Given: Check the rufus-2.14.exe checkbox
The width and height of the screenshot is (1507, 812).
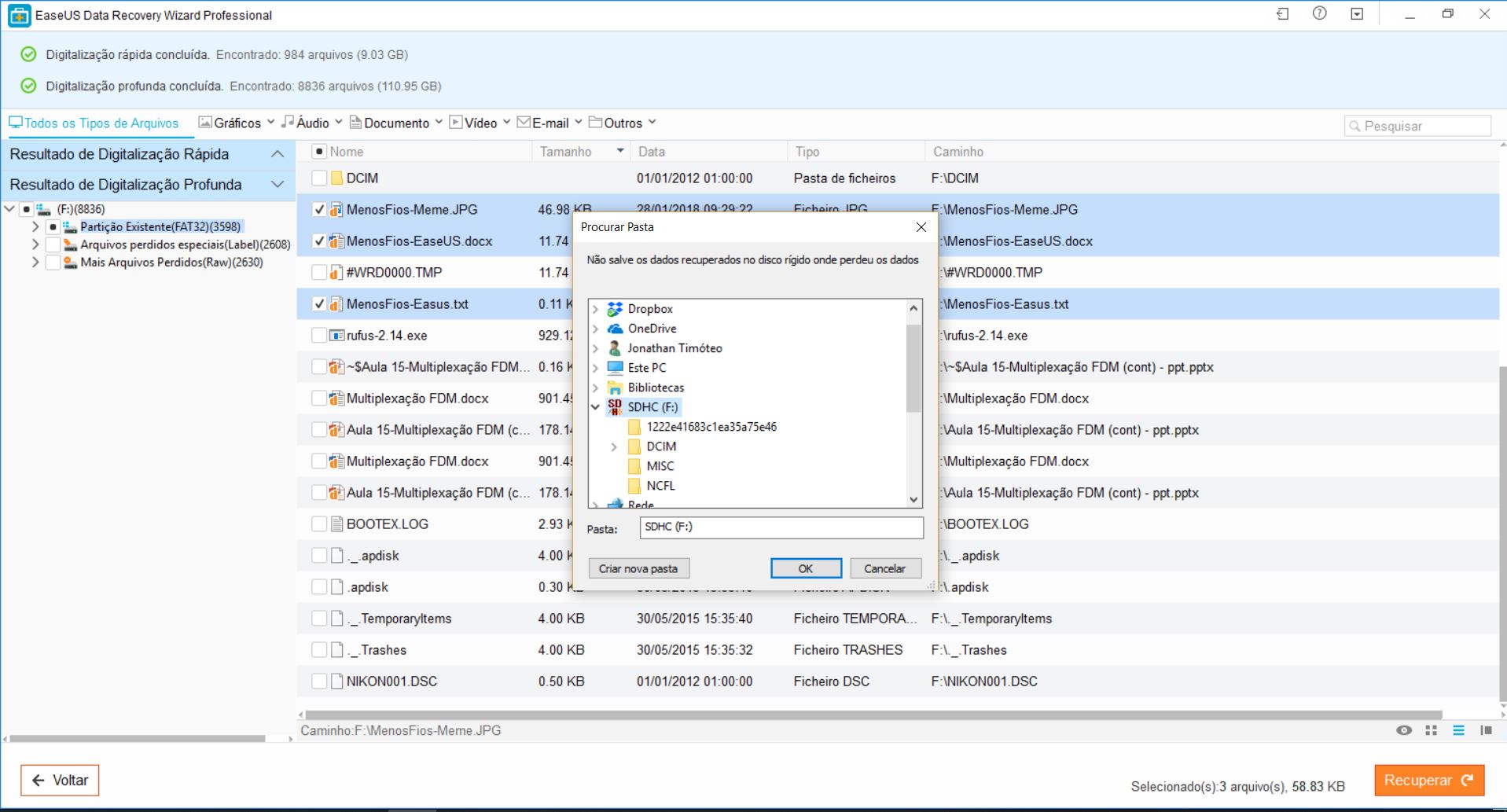Looking at the screenshot, I should click(319, 336).
